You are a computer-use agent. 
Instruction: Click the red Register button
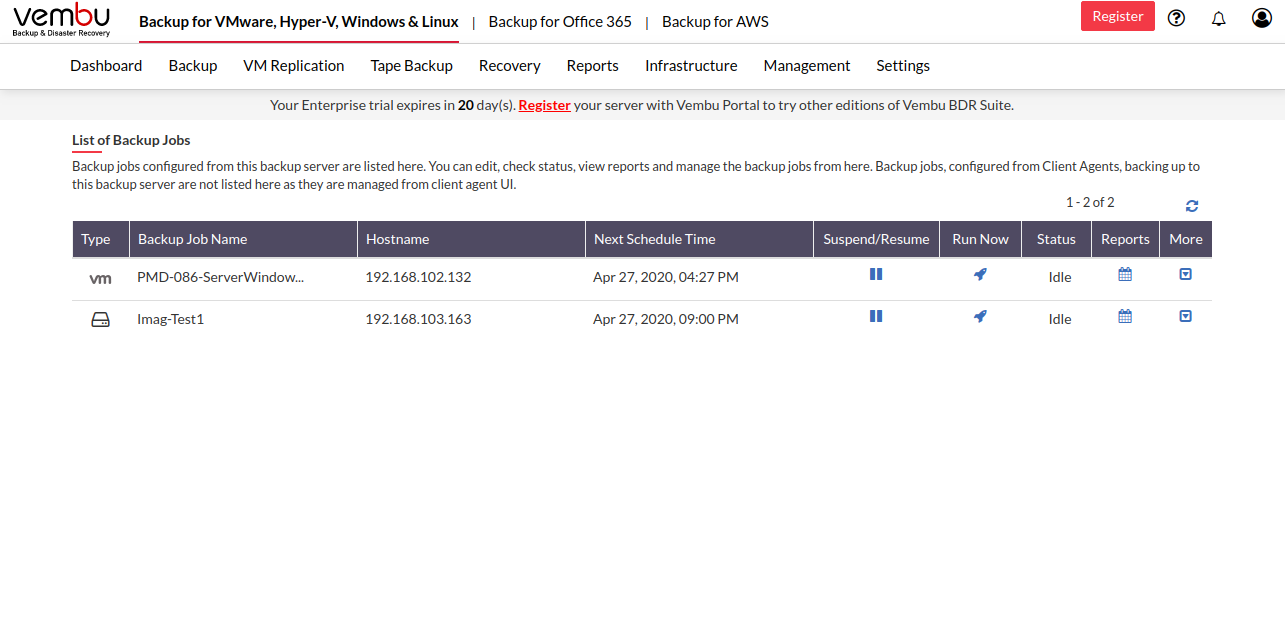(x=1118, y=16)
